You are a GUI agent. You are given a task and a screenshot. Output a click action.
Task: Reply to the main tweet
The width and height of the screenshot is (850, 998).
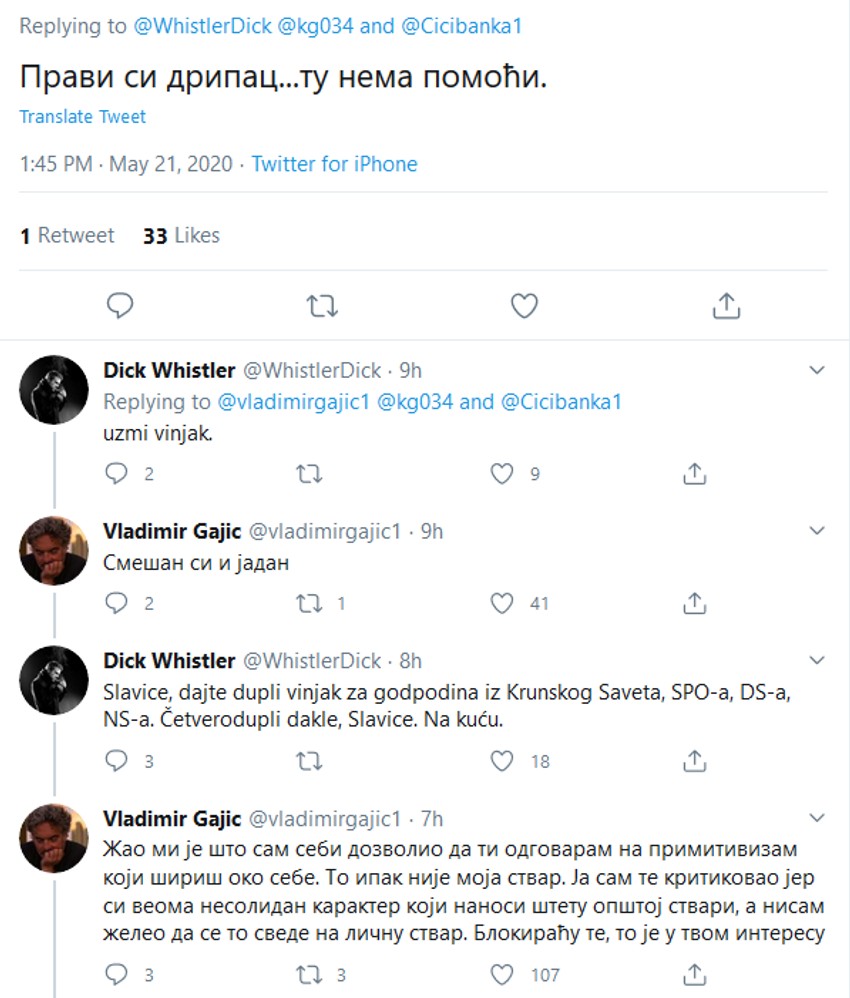coord(120,306)
